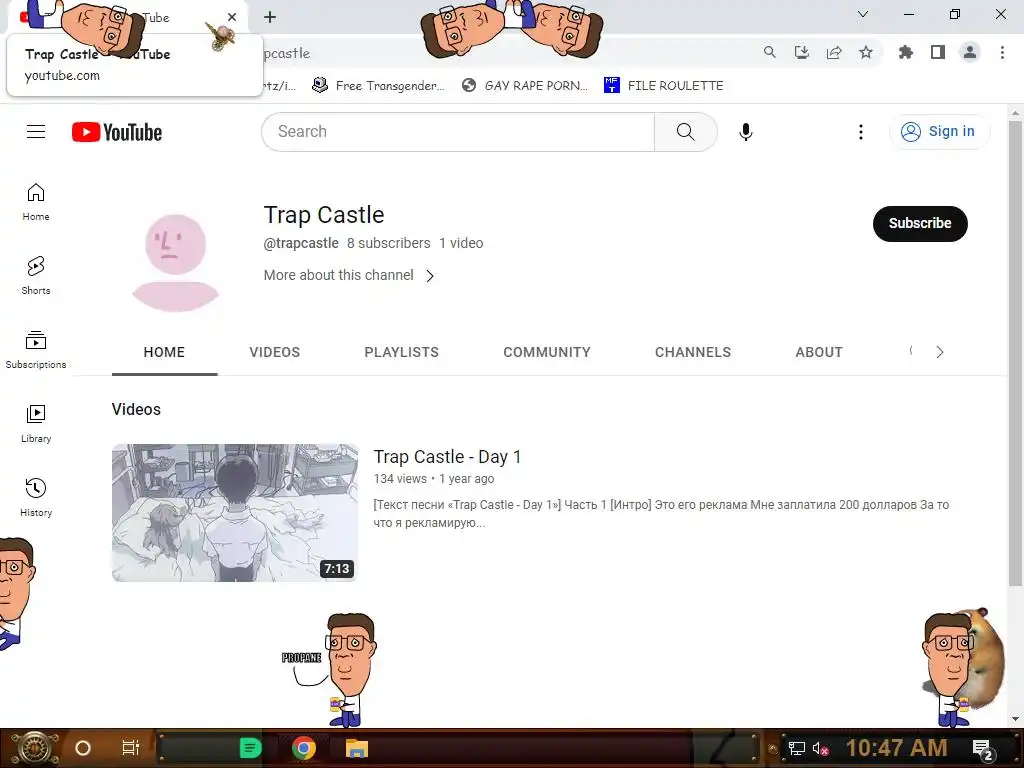Open the Trap Castle - Day 1 video title

coord(447,456)
